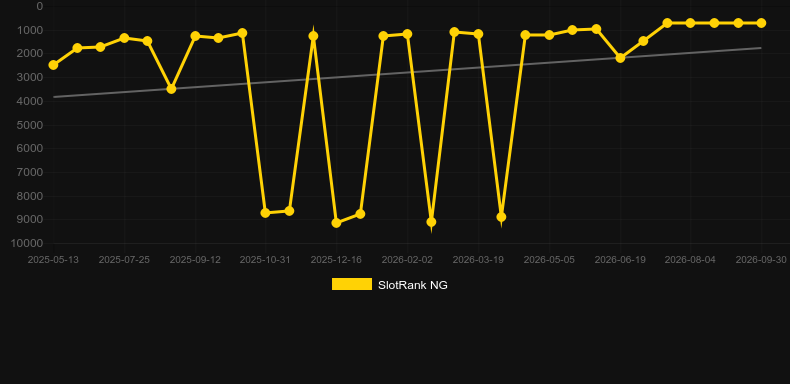Viewport: 790px width, 384px height.
Task: Click the 2026-08-04 x-axis label
Action: pyautogui.click(x=690, y=260)
